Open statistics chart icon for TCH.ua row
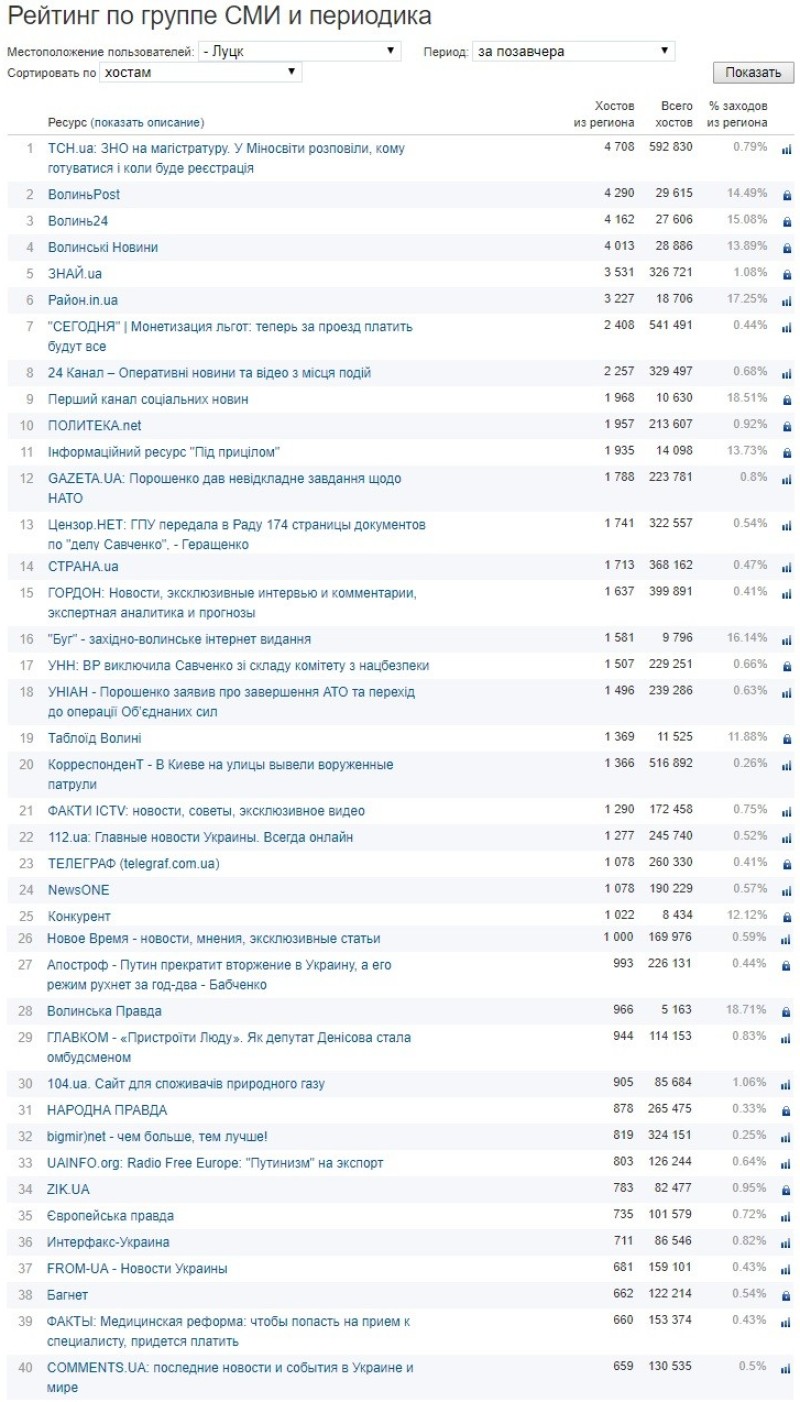Viewport: 800px width, 1402px height. 786,149
